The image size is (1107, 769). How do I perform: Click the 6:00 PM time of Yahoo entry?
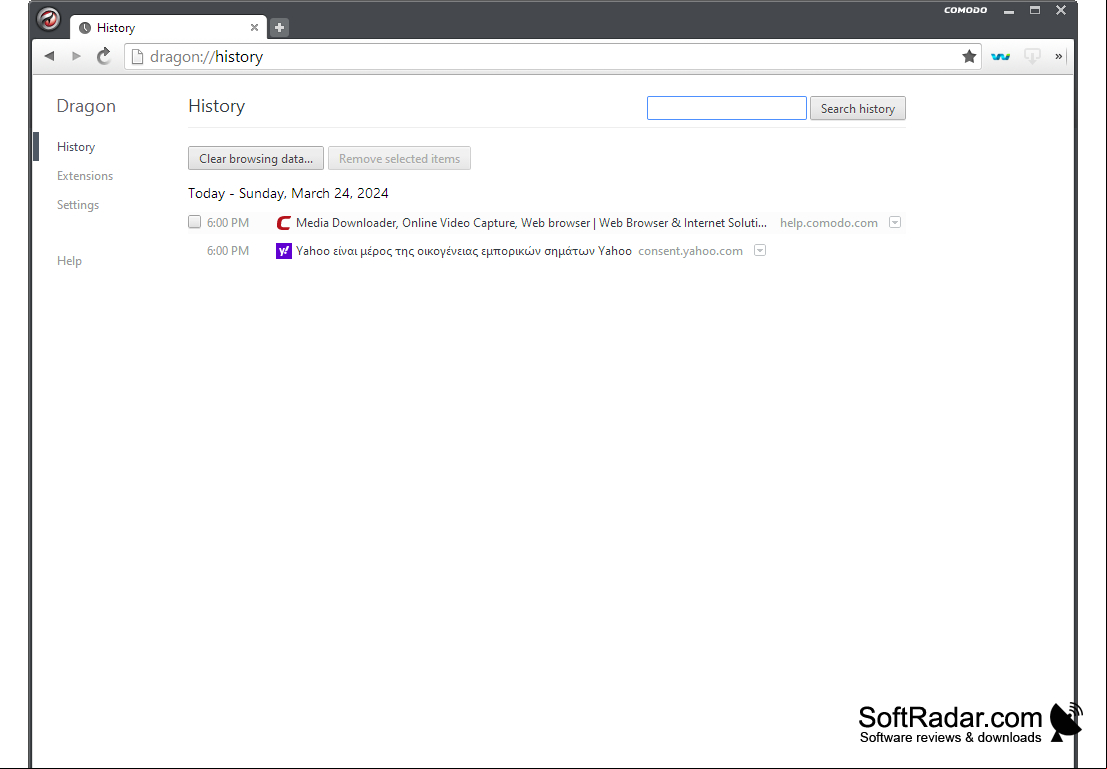point(228,251)
